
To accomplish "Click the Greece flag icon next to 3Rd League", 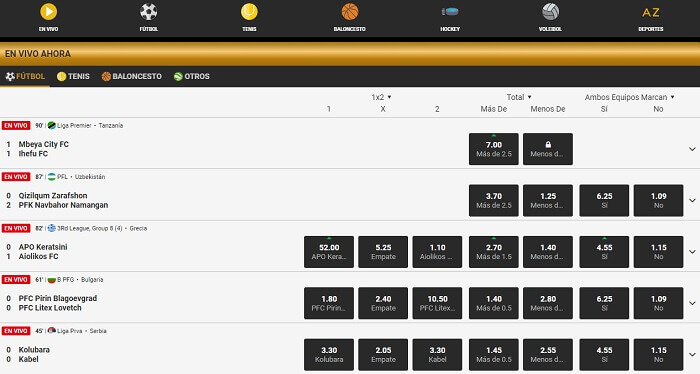I will coord(51,228).
